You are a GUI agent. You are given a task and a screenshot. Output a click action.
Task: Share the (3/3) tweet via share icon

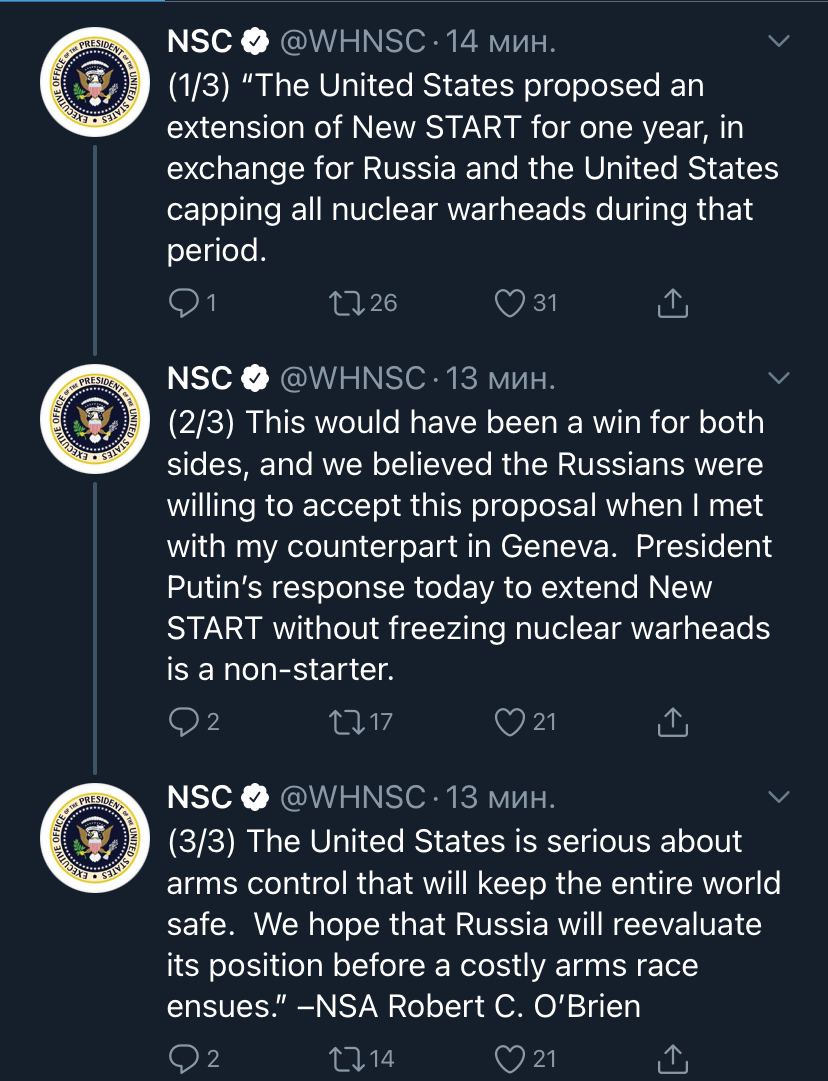pos(672,1058)
